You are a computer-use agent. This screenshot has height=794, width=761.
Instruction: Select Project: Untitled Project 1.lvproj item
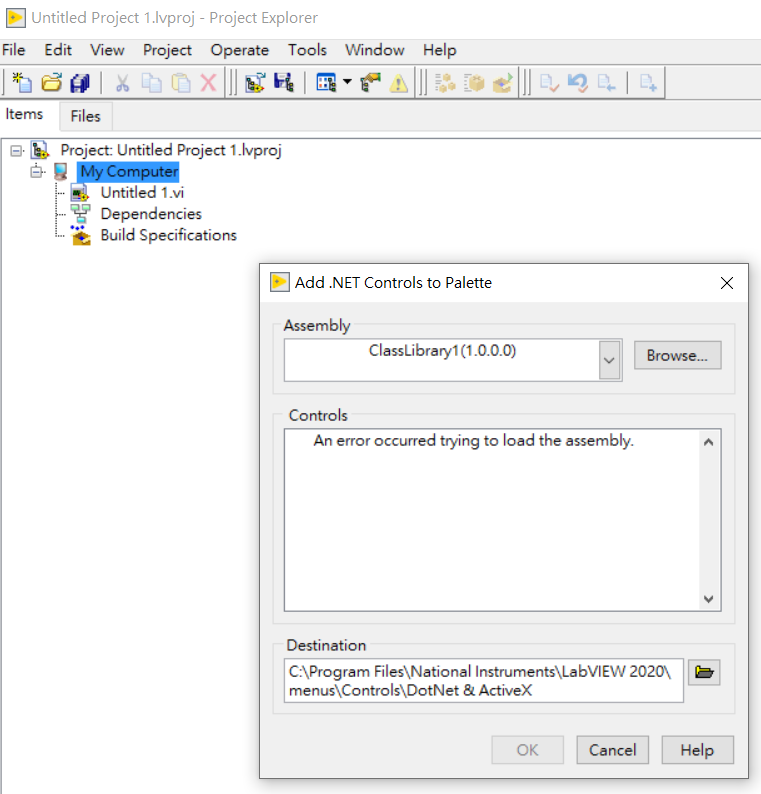tap(171, 150)
